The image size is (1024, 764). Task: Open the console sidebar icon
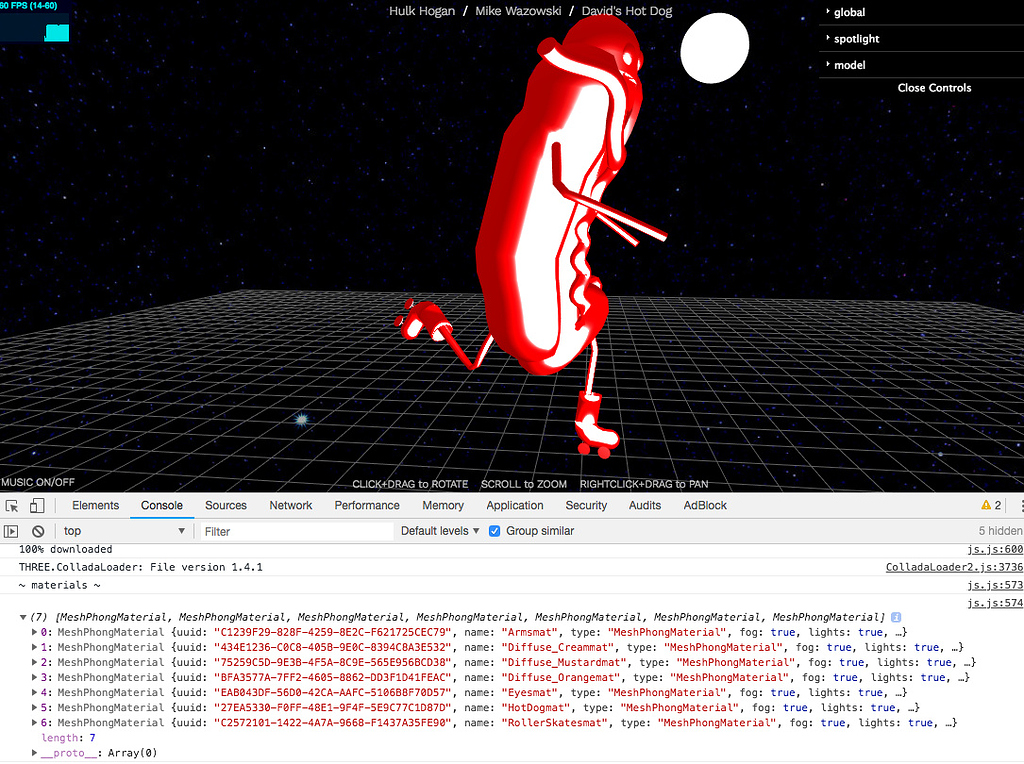pos(11,530)
